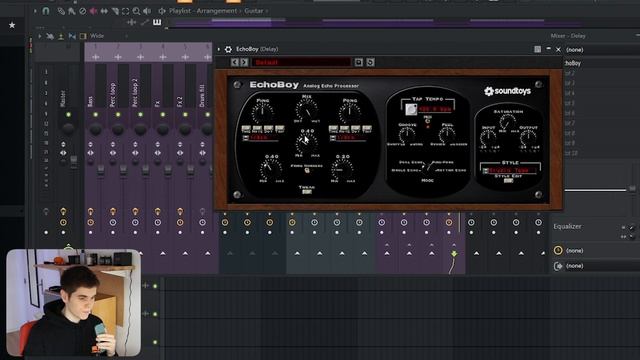Open the Default preset dropdown in EchoBoy
The width and height of the screenshot is (640, 360).
pyautogui.click(x=301, y=62)
